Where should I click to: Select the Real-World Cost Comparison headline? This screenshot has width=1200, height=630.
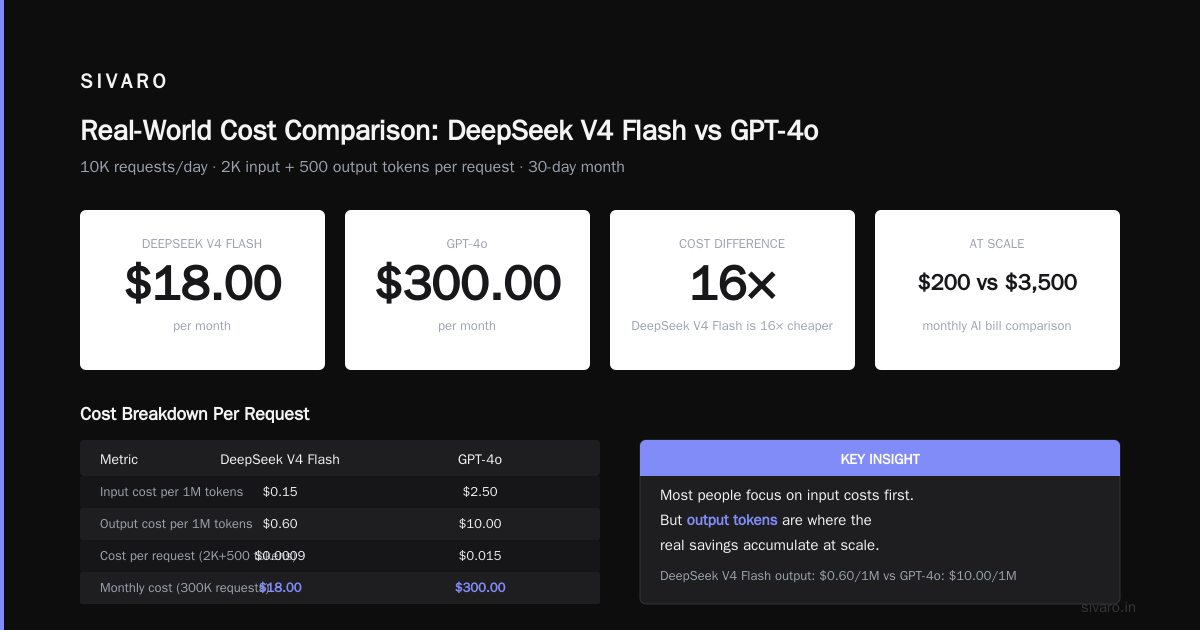coord(449,130)
